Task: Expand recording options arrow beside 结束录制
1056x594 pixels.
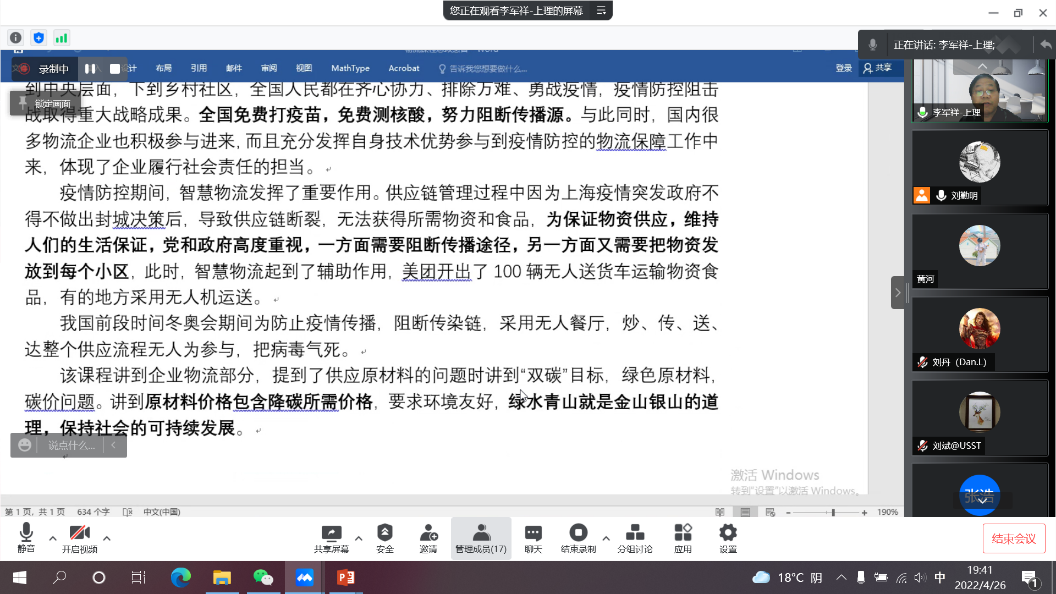Action: click(x=605, y=538)
